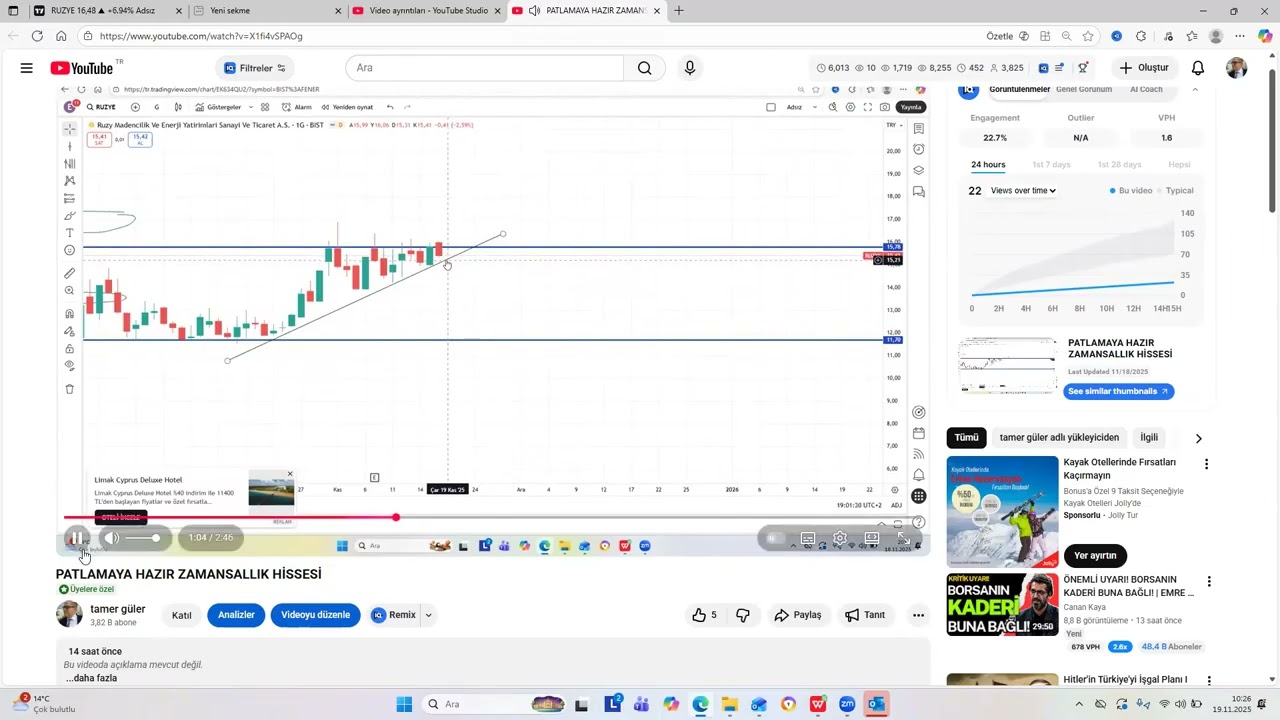Switch to the RUZYE 16,48 browser tab
Image resolution: width=1280 pixels, height=720 pixels.
108,11
